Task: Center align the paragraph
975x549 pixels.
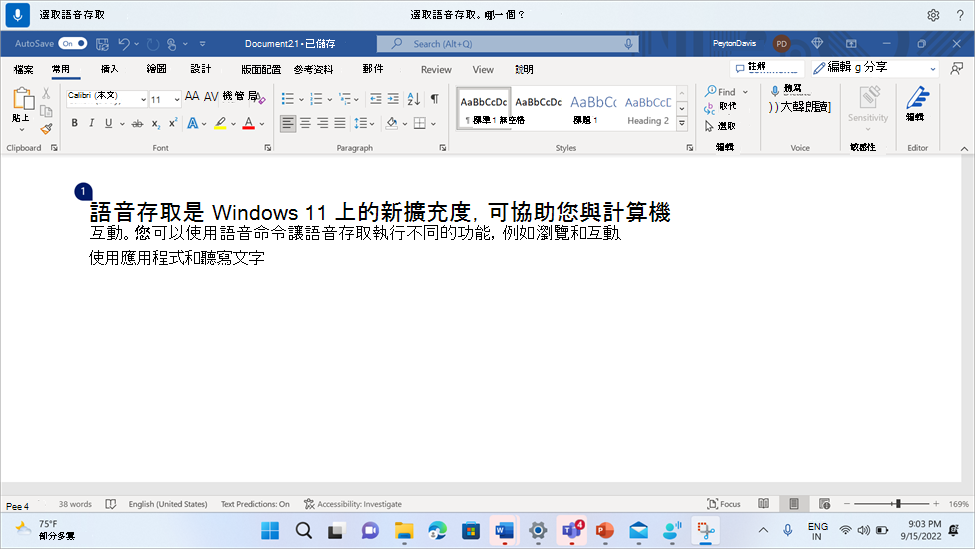Action: pyautogui.click(x=305, y=123)
